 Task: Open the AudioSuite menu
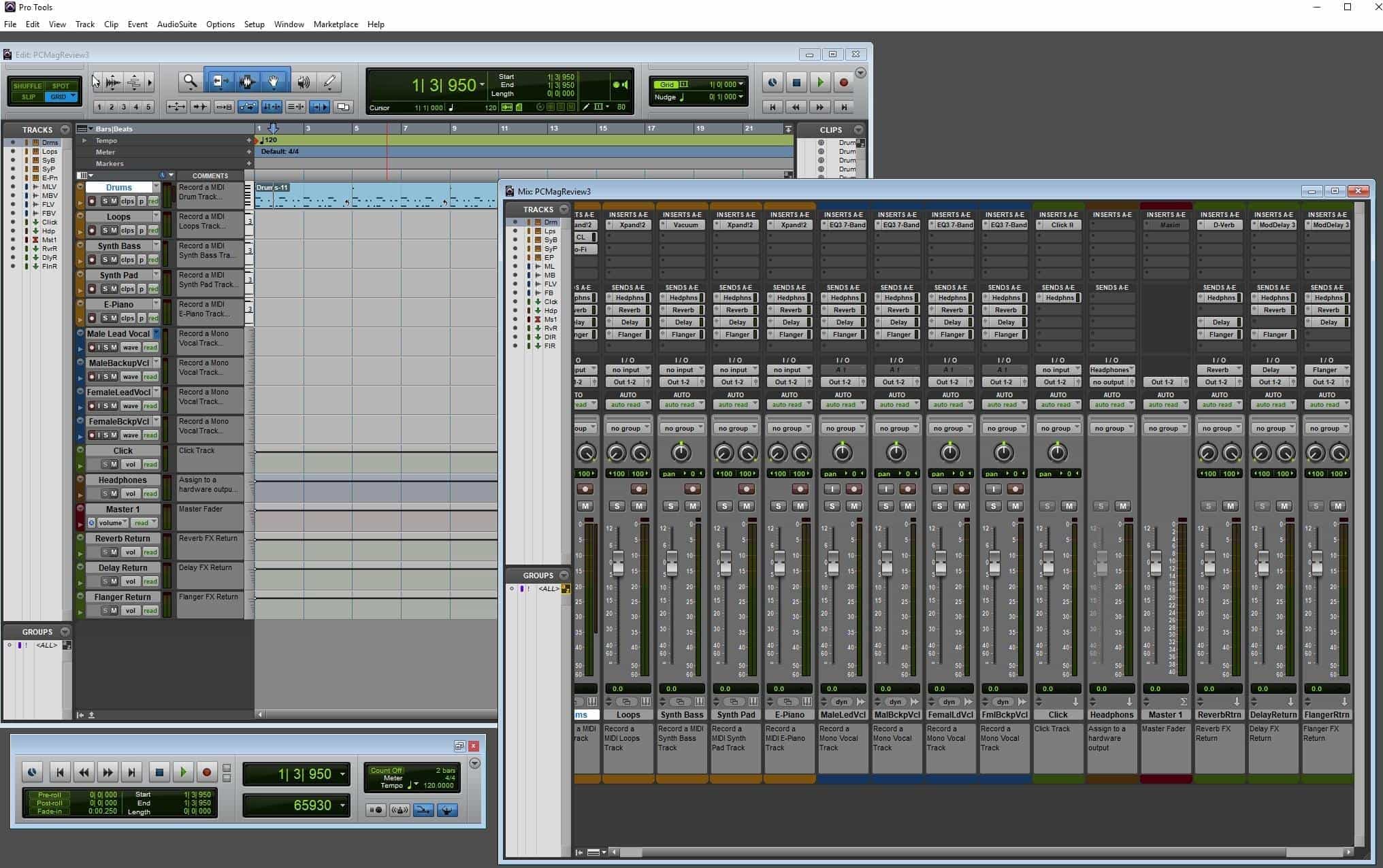tap(176, 24)
